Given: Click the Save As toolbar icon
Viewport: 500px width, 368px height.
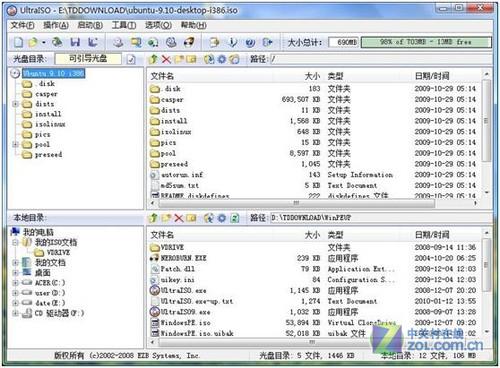Looking at the screenshot, I should click(93, 42).
